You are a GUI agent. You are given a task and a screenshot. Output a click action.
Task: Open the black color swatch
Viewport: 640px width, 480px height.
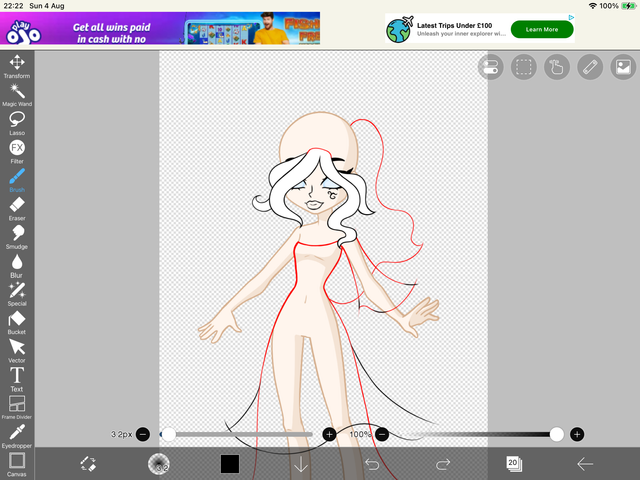click(230, 464)
